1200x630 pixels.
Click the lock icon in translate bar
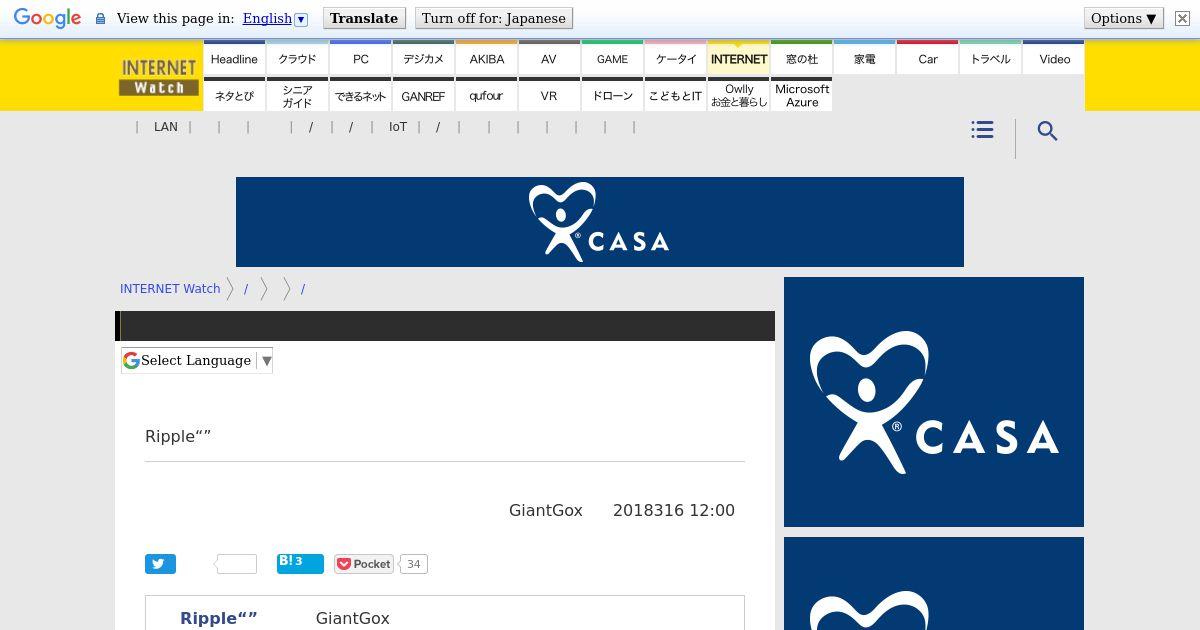(100, 19)
